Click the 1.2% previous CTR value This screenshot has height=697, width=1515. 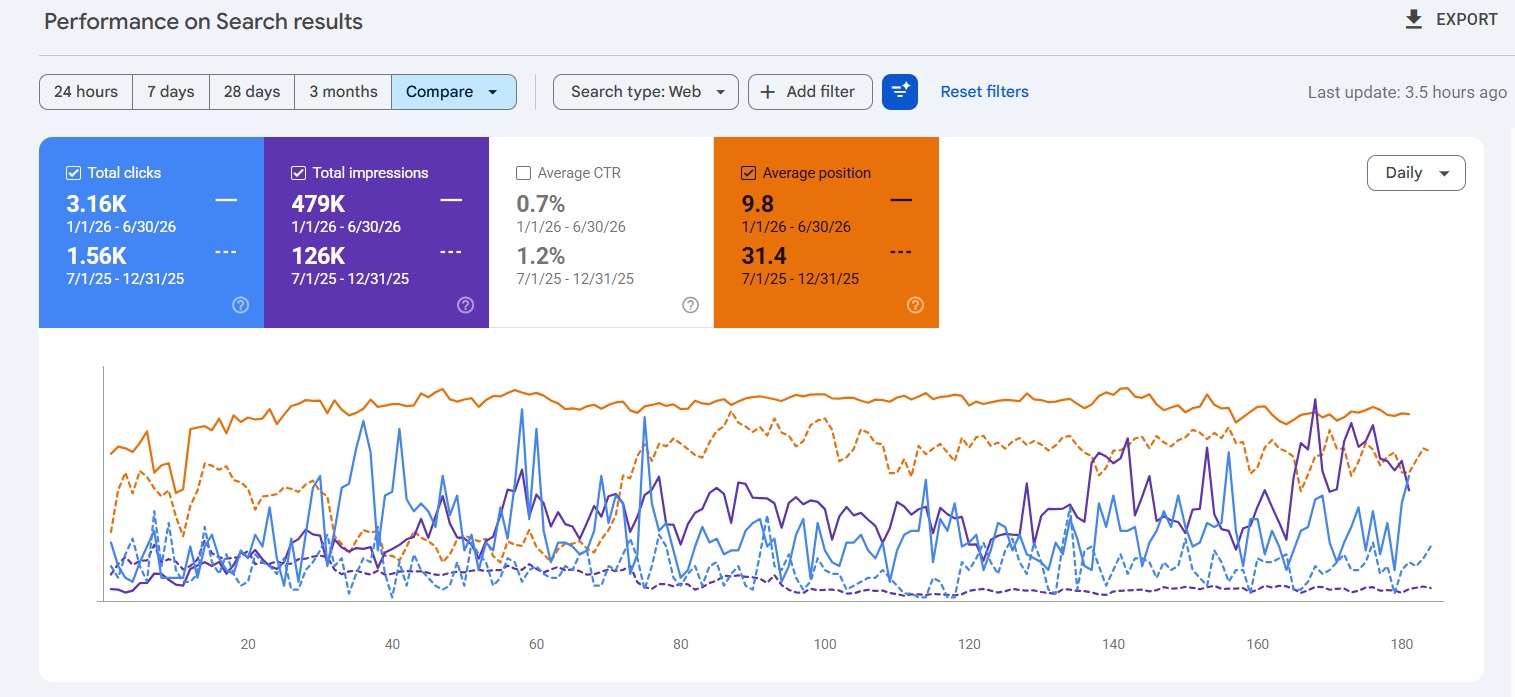(541, 256)
